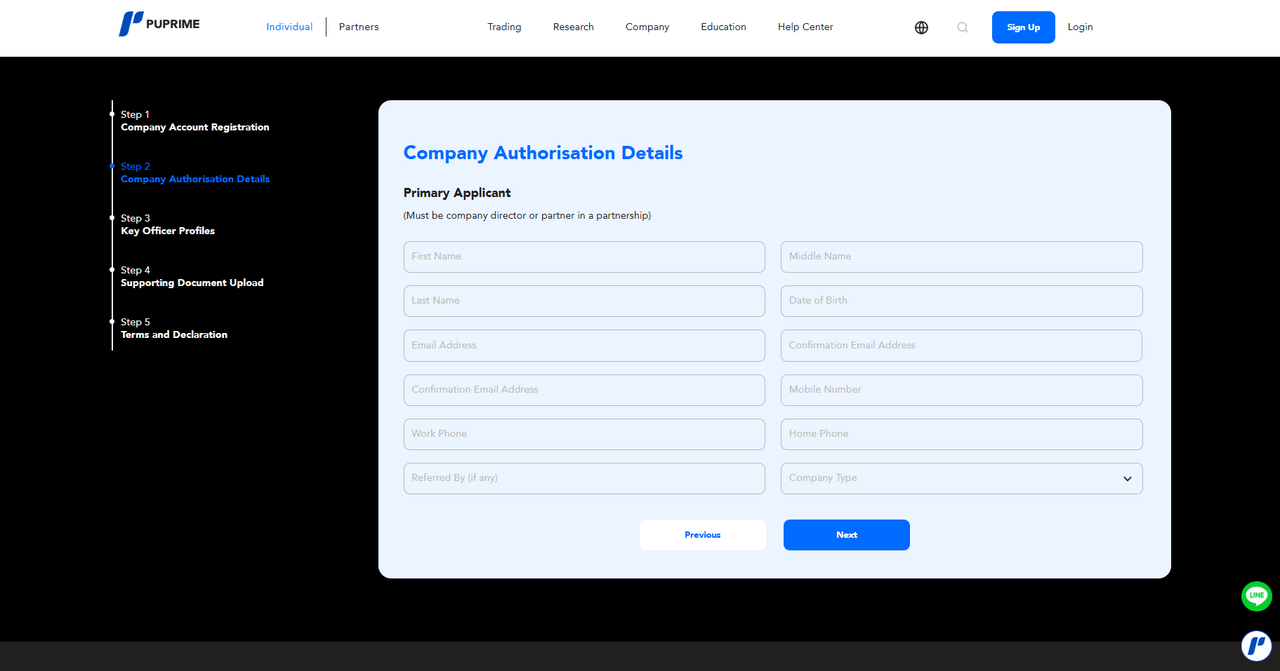
Task: Click the Next button
Action: coord(846,535)
